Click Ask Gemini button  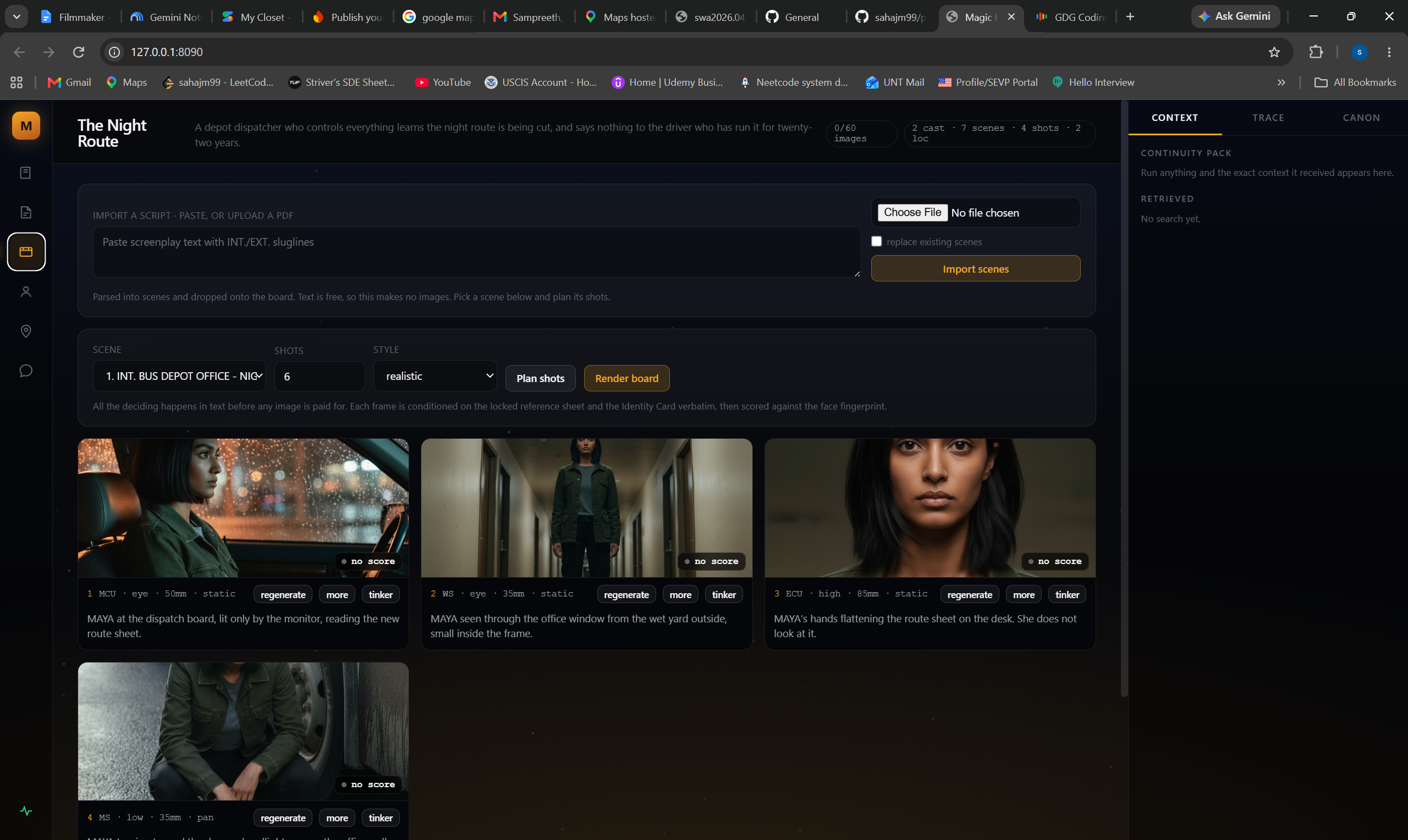(1235, 16)
